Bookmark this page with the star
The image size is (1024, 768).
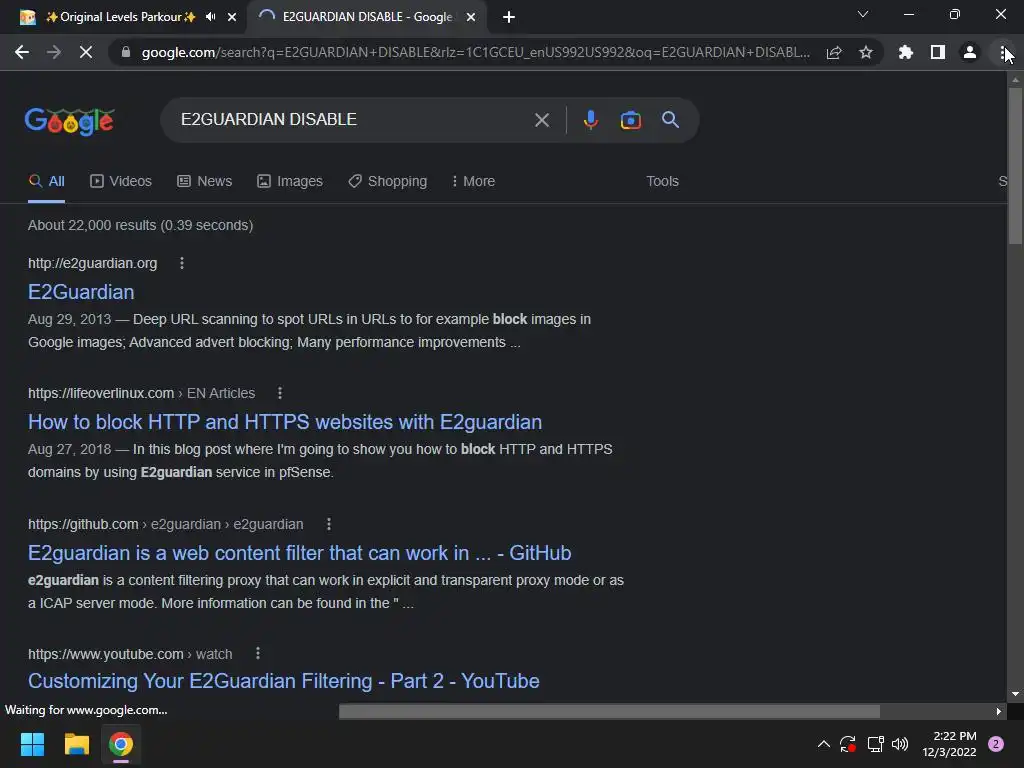[866, 52]
